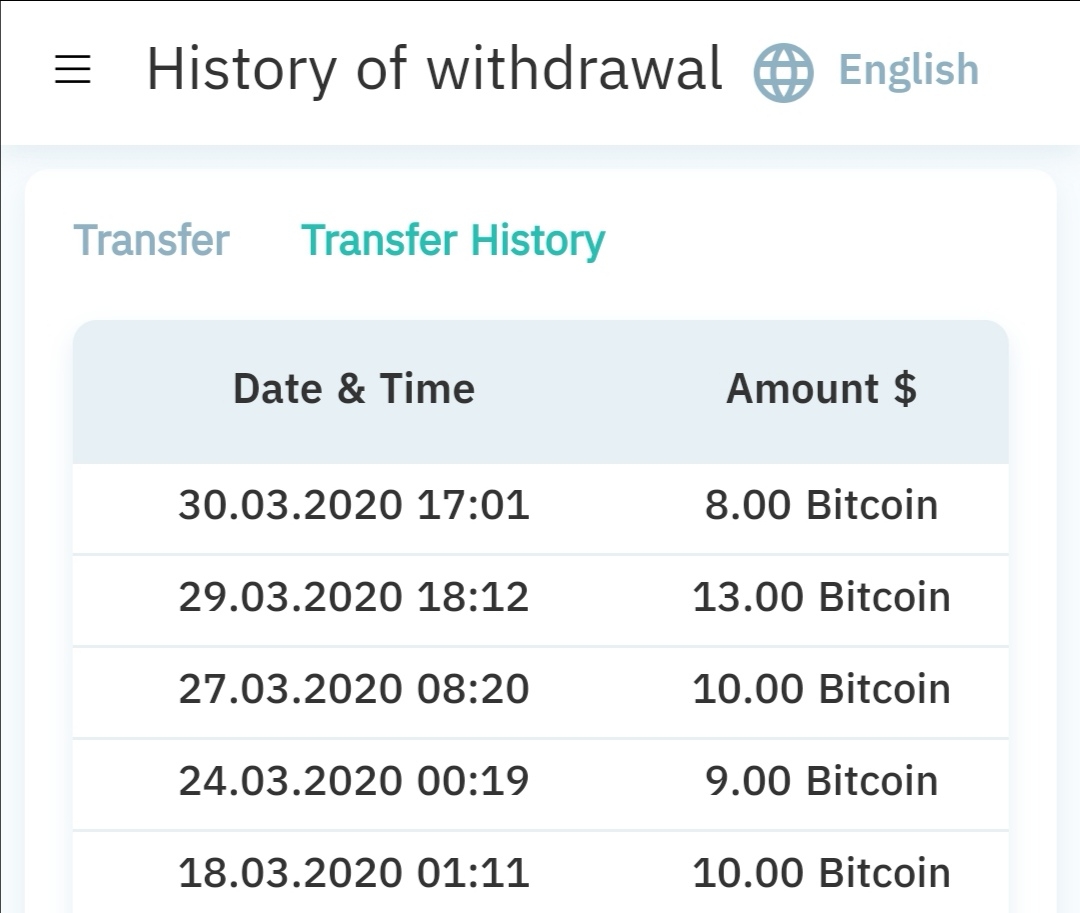Click the globe language icon
The width and height of the screenshot is (1080, 913).
(x=783, y=71)
